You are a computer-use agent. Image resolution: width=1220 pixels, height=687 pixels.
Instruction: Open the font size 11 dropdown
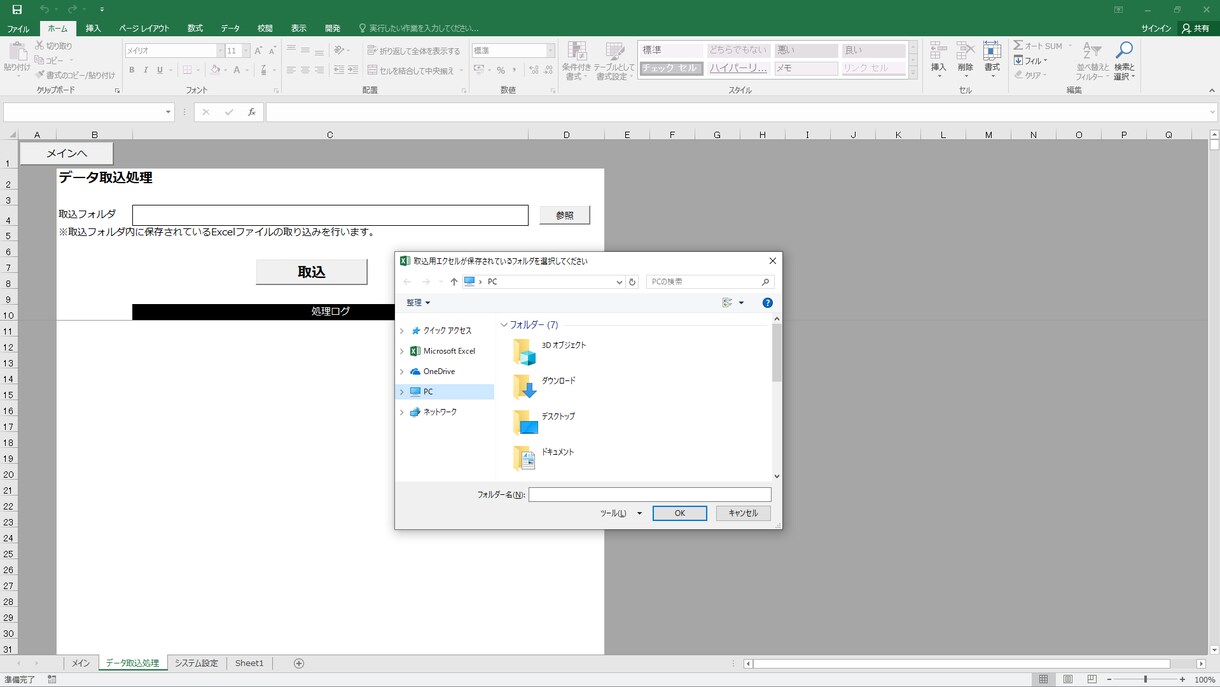coord(246,50)
